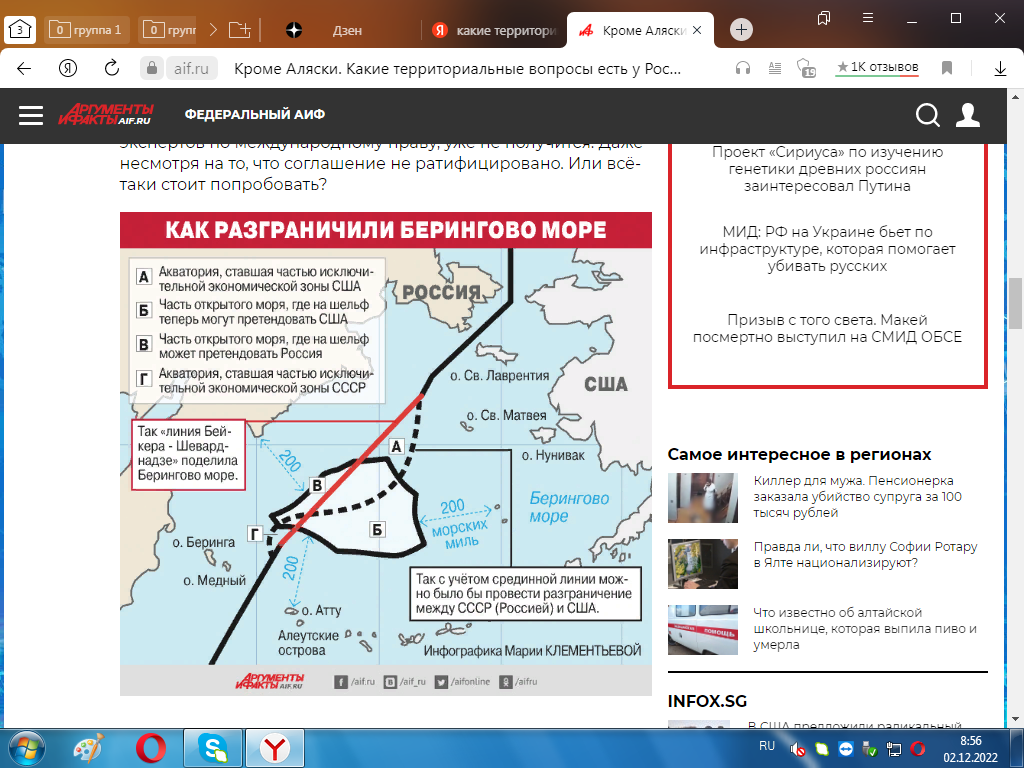This screenshot has width=1024, height=768.
Task: Open the network connection tray icon
Action: [x=893, y=748]
